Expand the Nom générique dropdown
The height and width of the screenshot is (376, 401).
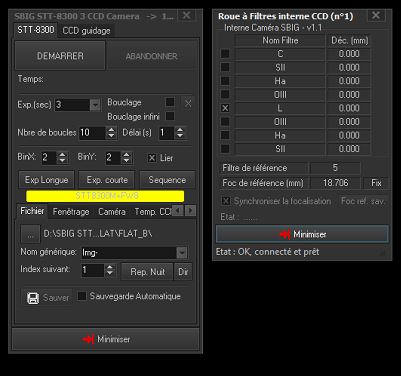coord(182,253)
